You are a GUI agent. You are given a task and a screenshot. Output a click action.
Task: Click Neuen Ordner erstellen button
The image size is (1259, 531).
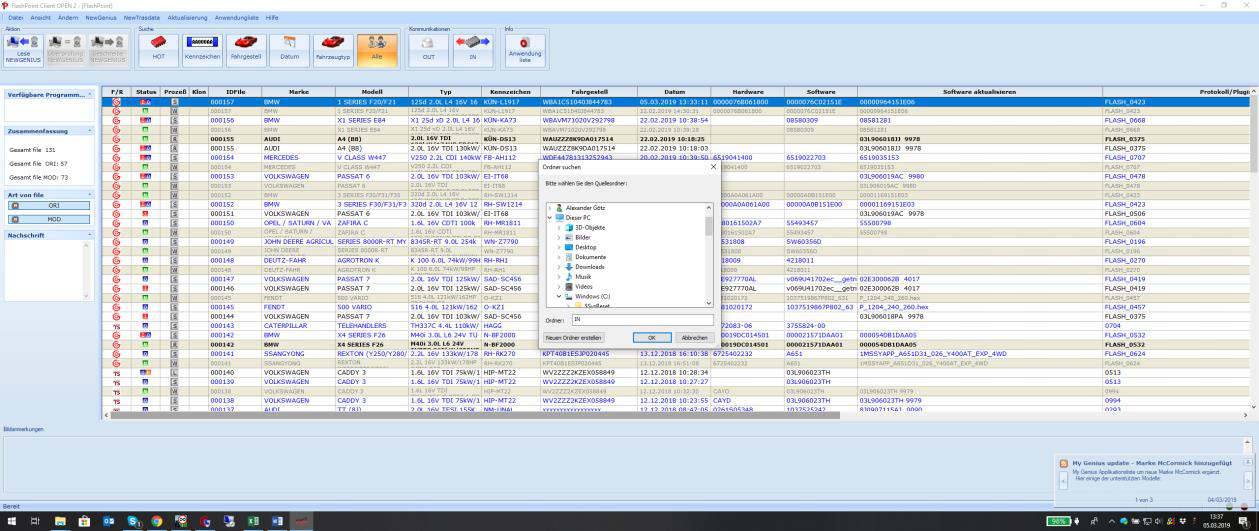573,337
